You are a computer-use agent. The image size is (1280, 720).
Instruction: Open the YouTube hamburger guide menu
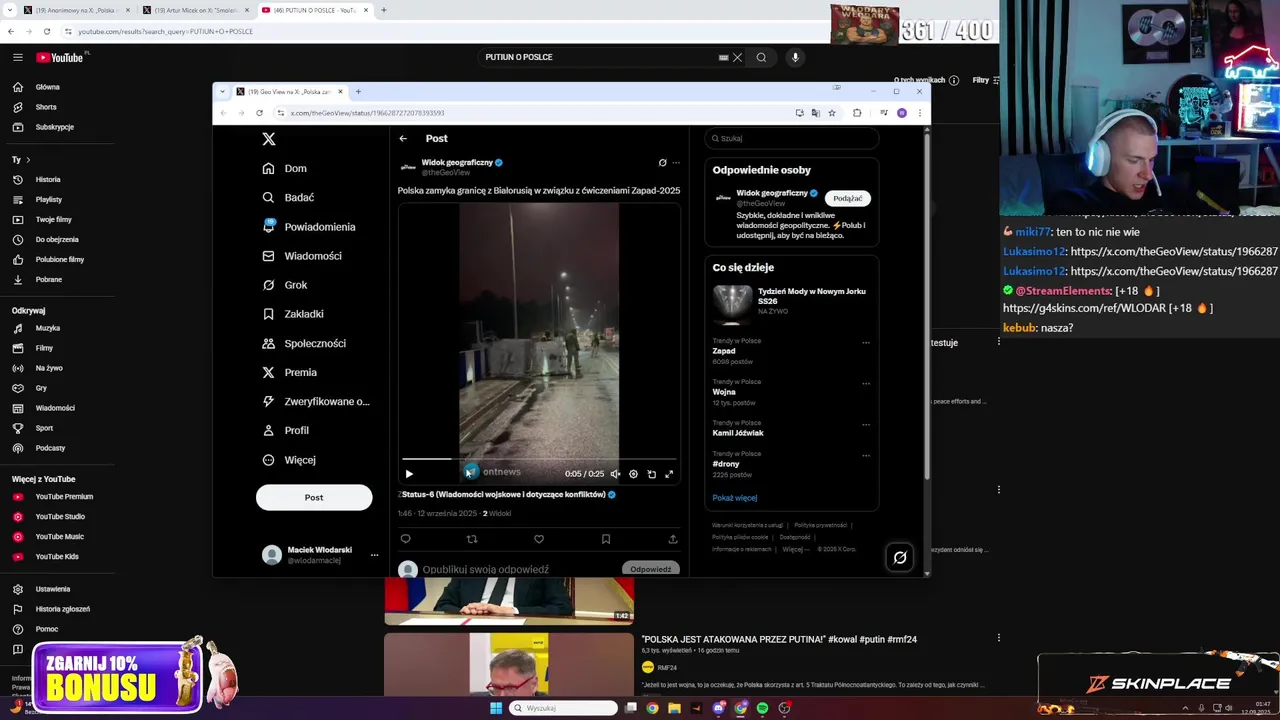coord(17,57)
